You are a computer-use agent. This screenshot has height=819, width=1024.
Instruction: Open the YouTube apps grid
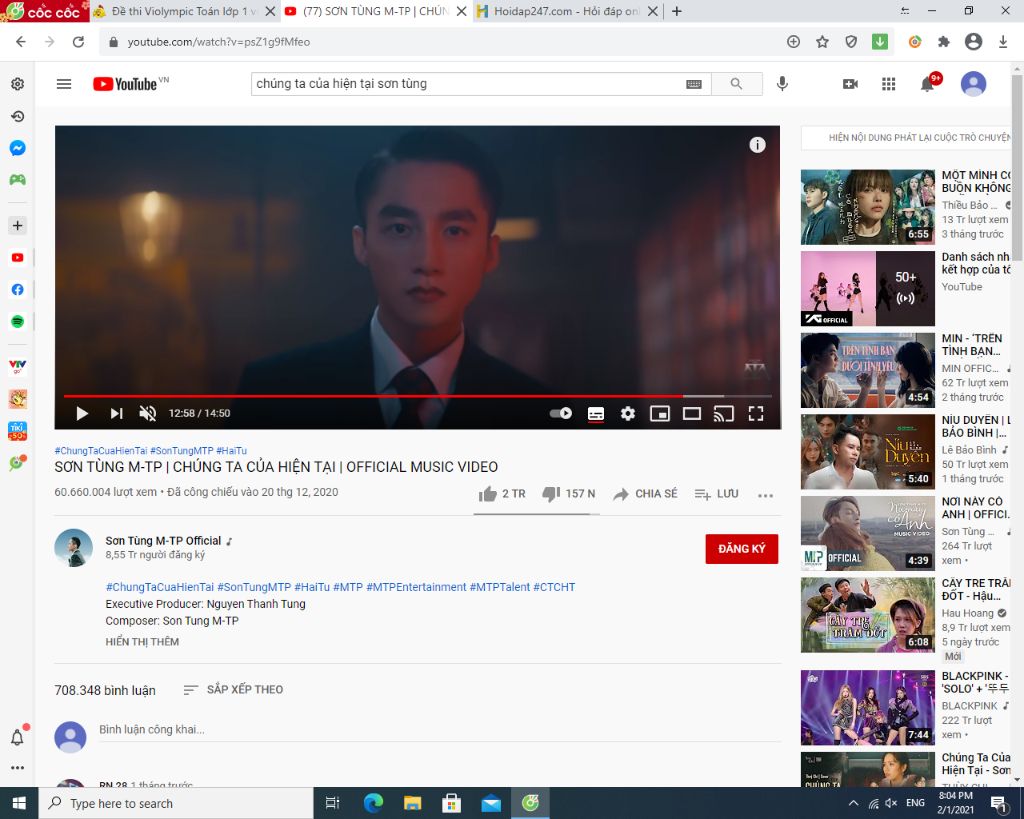[x=888, y=84]
